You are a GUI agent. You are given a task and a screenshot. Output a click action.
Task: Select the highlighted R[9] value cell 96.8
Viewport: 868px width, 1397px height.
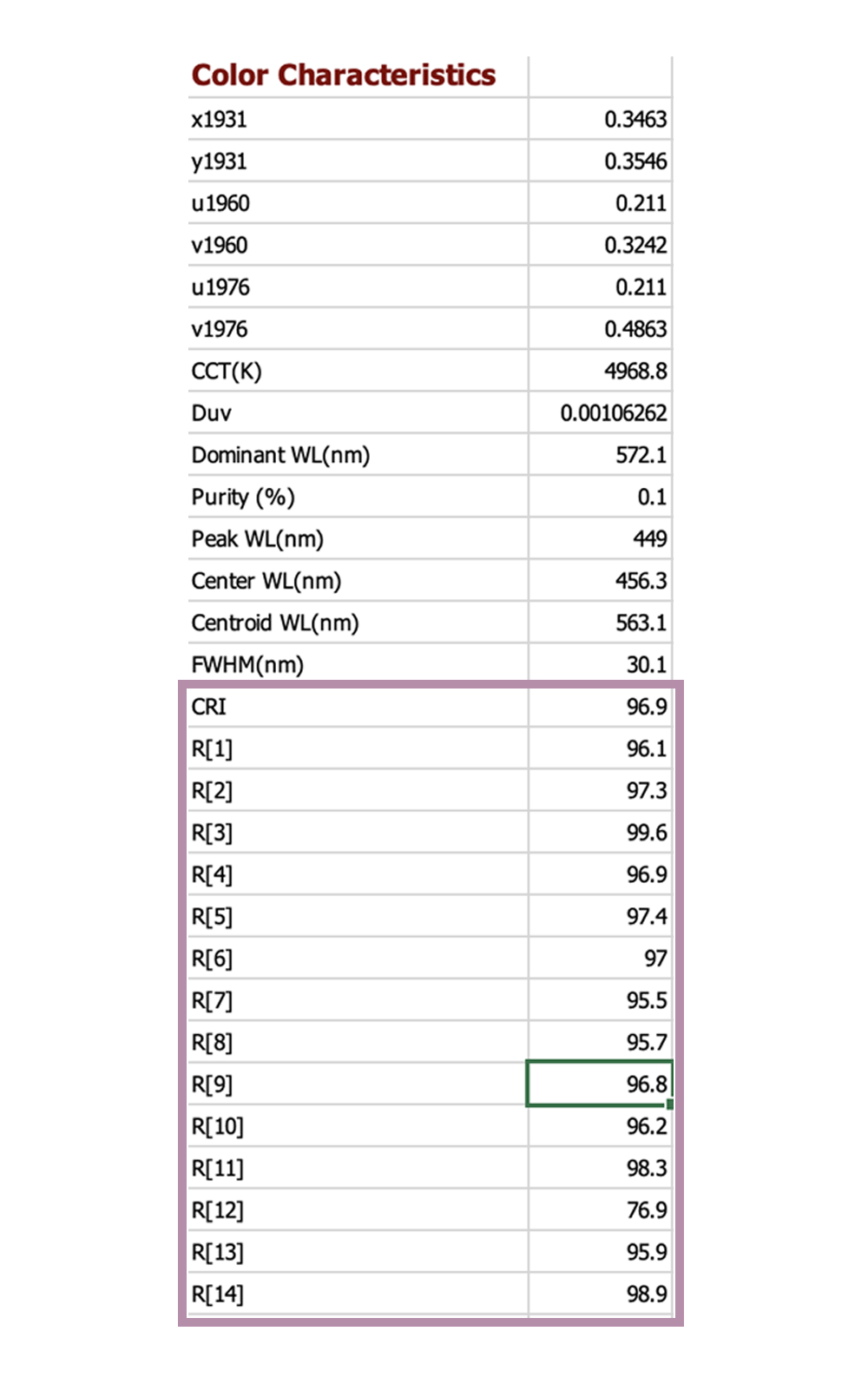pyautogui.click(x=600, y=1084)
